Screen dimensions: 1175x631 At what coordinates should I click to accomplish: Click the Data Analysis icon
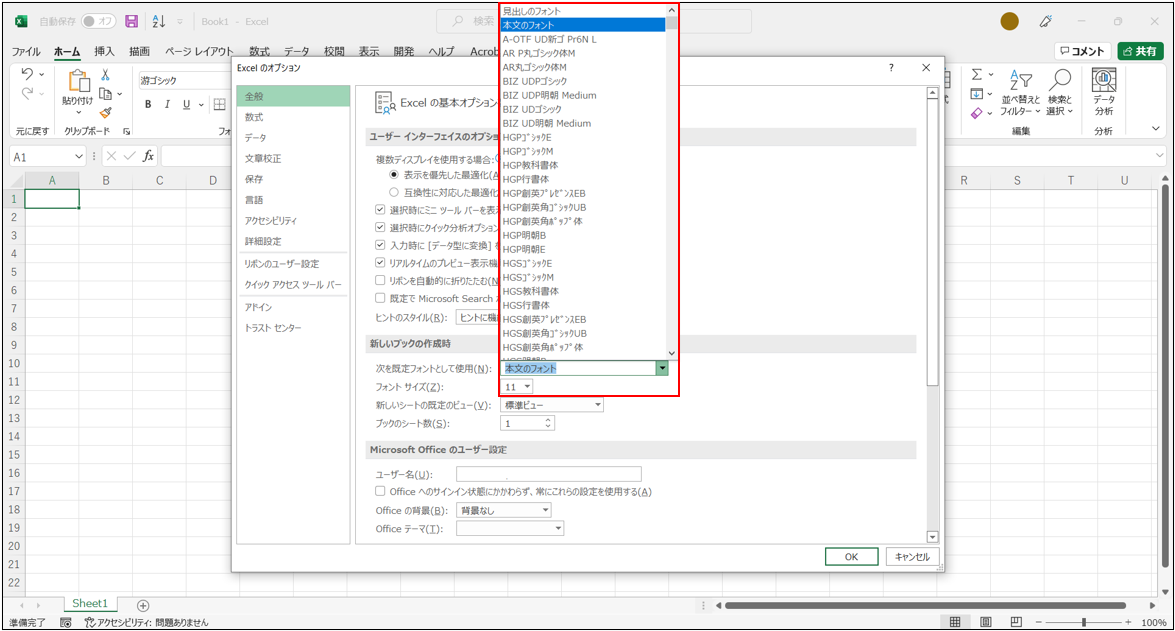[1104, 80]
